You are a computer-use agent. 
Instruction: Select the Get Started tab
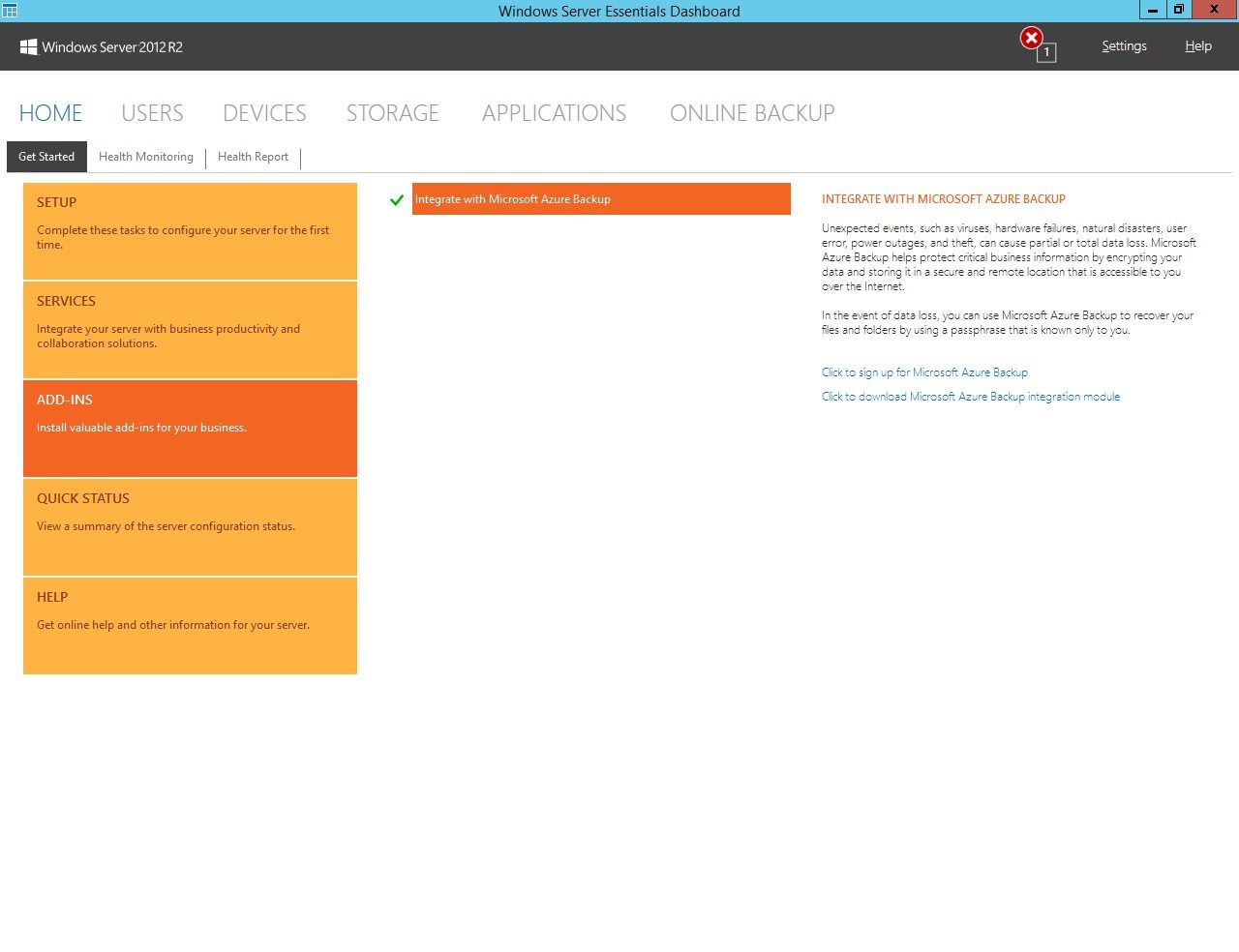(46, 157)
